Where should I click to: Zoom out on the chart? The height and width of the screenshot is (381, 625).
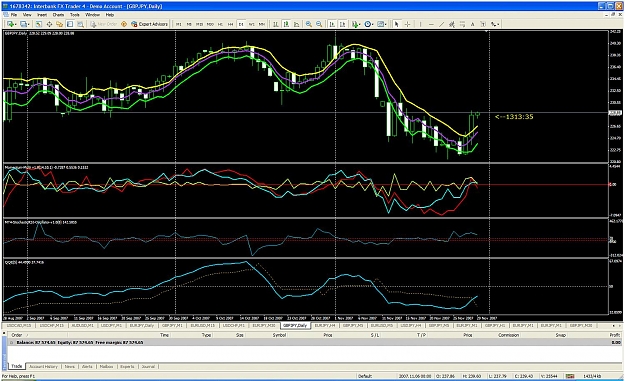click(319, 24)
